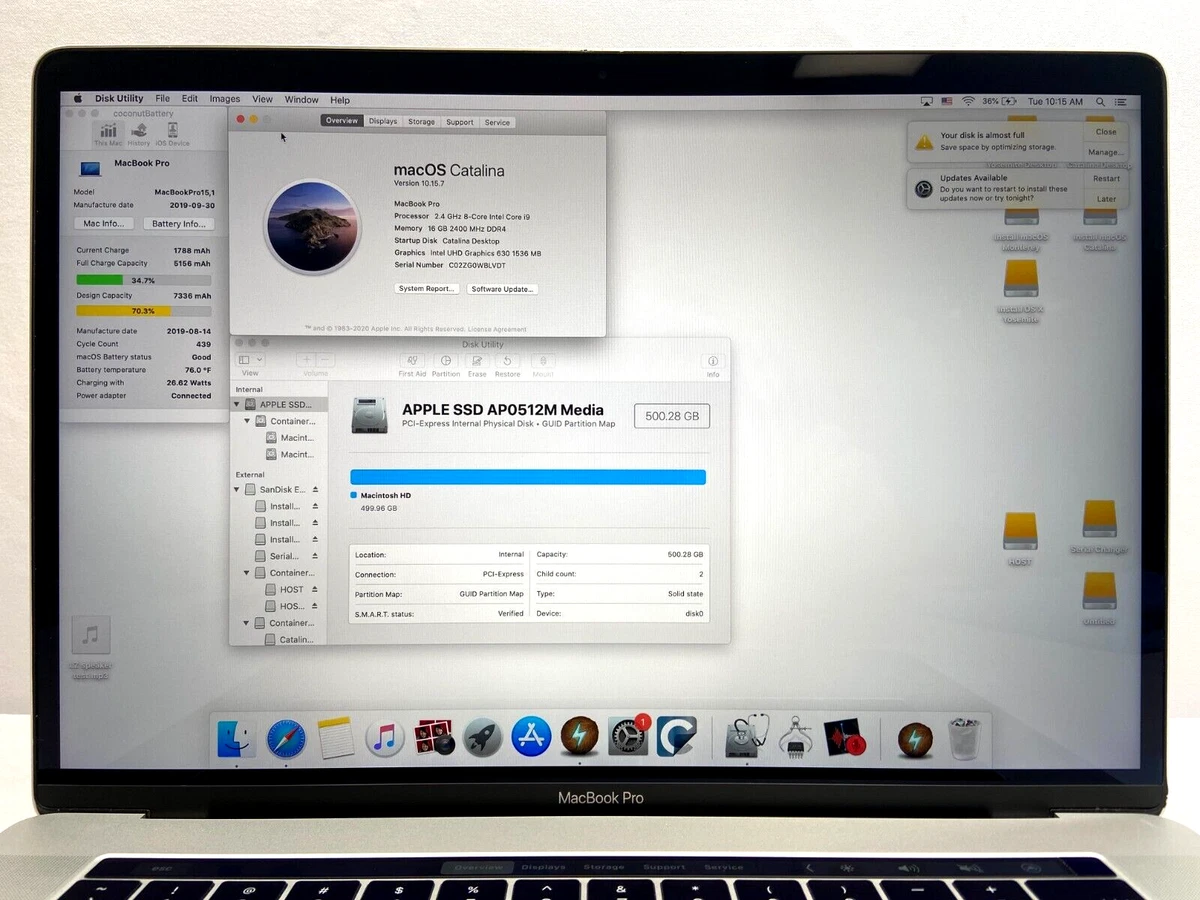Click the yellow 70.3% capacity bar

[143, 311]
